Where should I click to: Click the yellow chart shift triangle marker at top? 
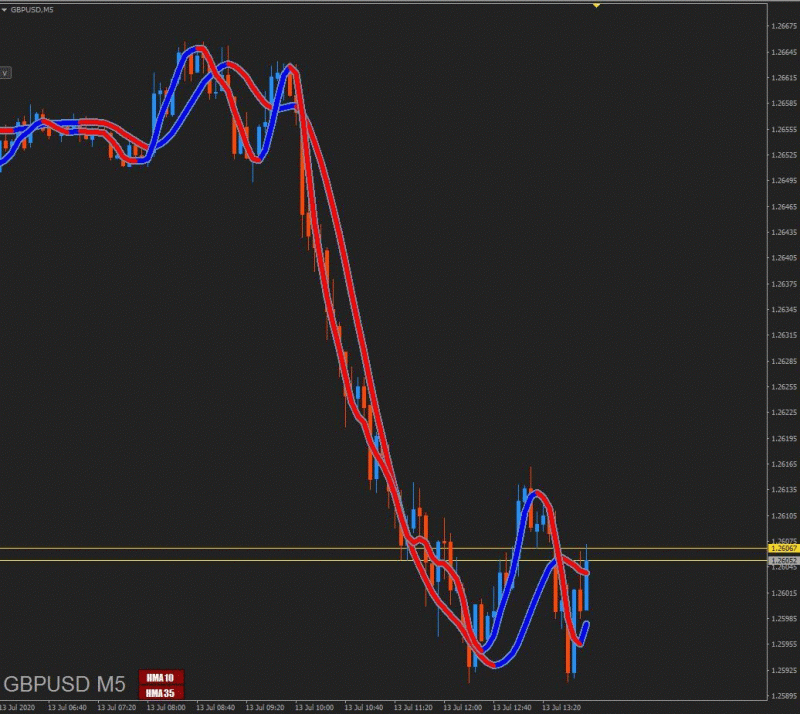(x=596, y=5)
